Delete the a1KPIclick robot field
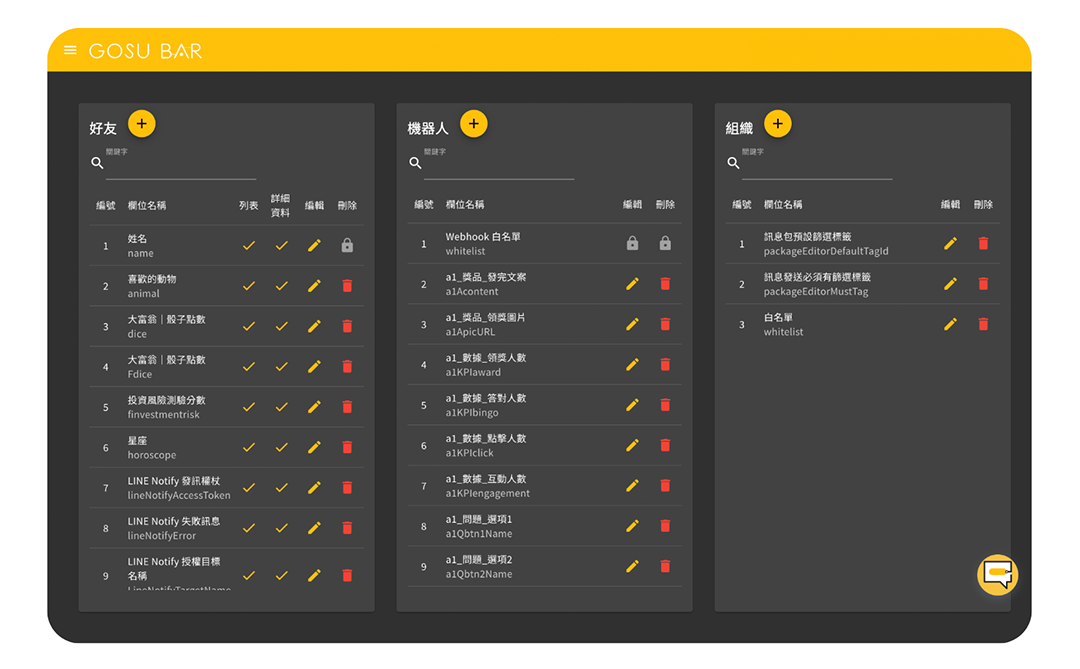 [x=665, y=446]
